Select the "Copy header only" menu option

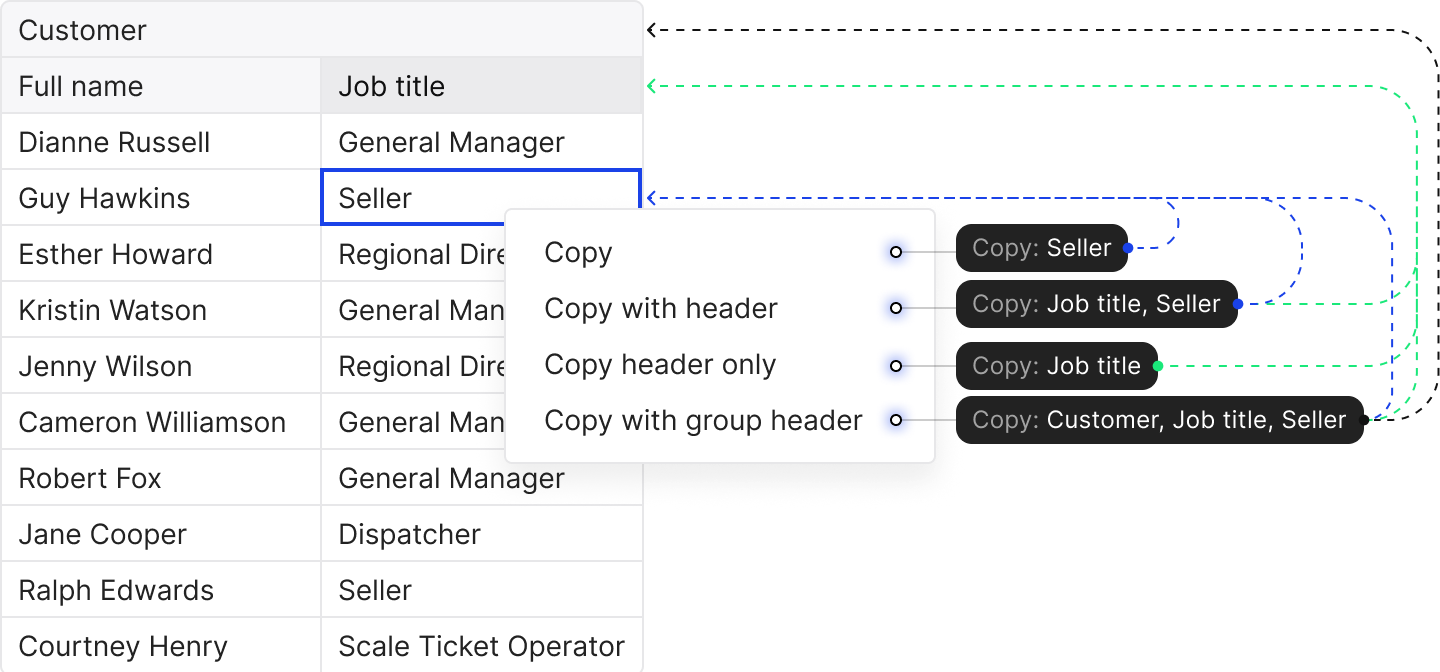click(x=659, y=364)
